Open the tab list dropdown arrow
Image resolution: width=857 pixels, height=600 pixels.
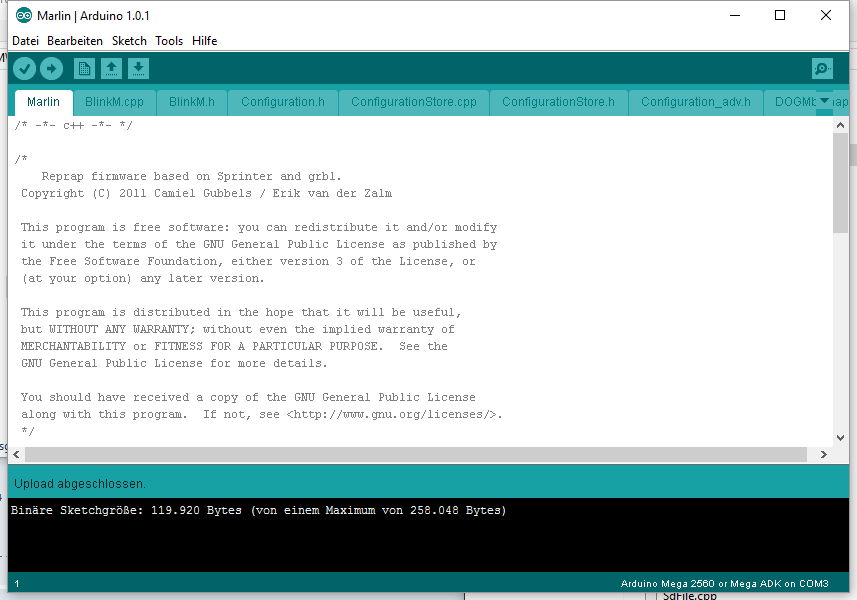pos(824,101)
